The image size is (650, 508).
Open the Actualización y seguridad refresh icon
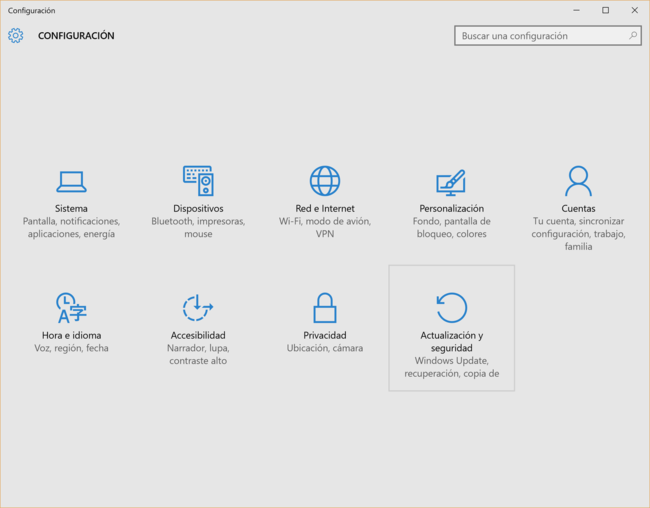tap(451, 308)
